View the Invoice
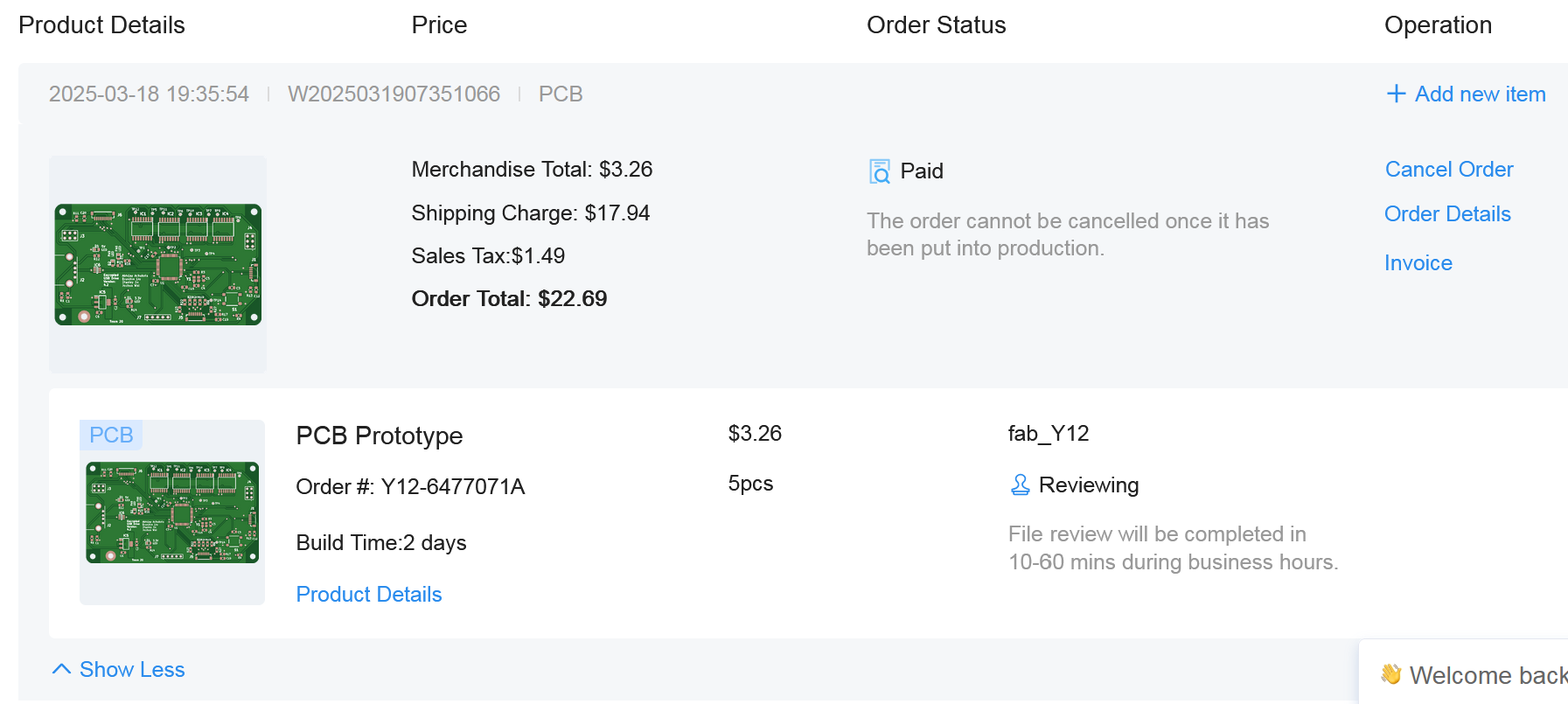This screenshot has height=704, width=1568. coord(1418,262)
